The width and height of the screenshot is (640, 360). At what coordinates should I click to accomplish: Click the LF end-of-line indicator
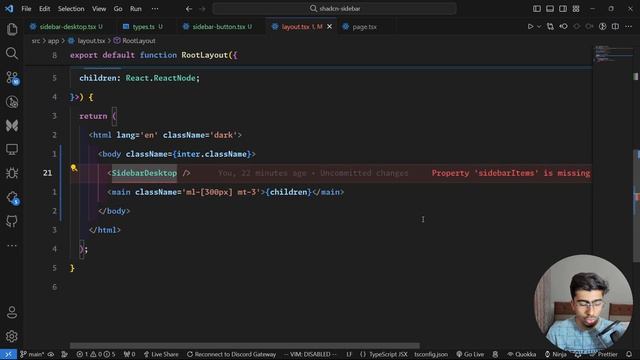[x=349, y=354]
